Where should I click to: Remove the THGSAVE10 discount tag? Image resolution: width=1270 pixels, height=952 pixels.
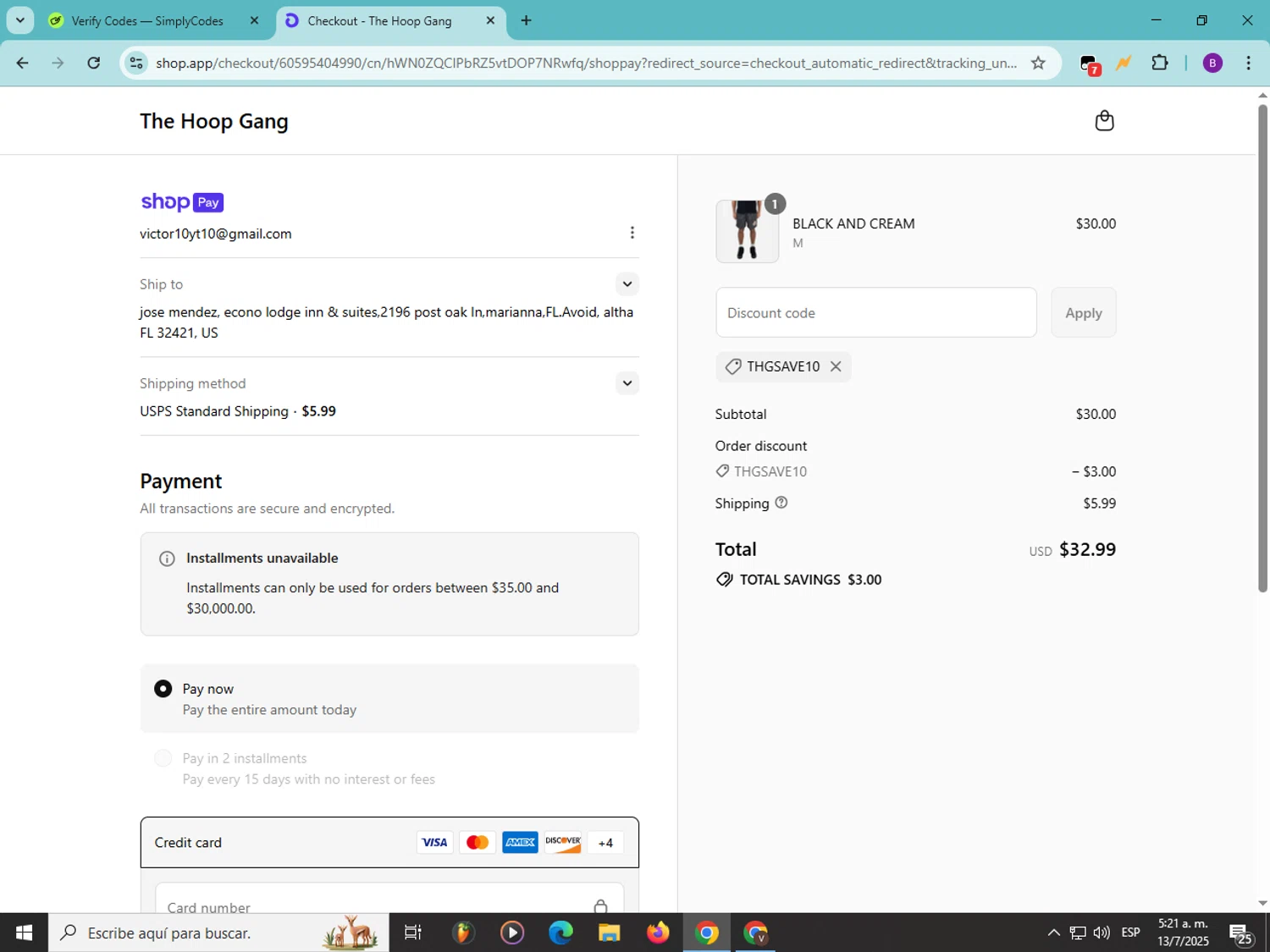point(836,366)
